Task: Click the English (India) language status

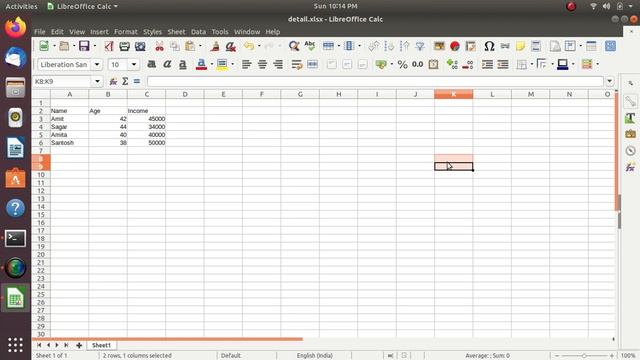Action: coord(315,356)
